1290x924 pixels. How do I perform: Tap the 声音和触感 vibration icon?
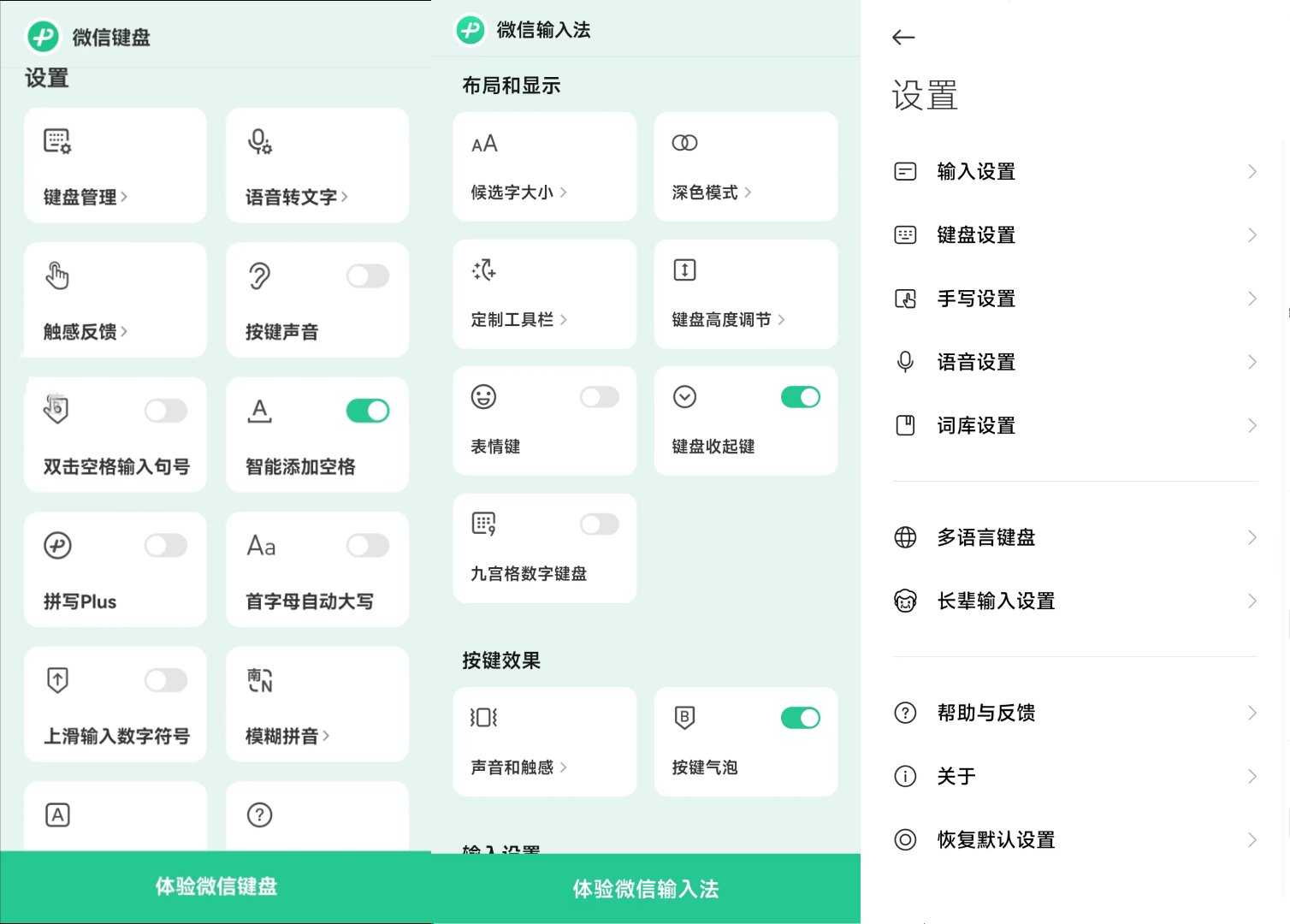click(483, 717)
